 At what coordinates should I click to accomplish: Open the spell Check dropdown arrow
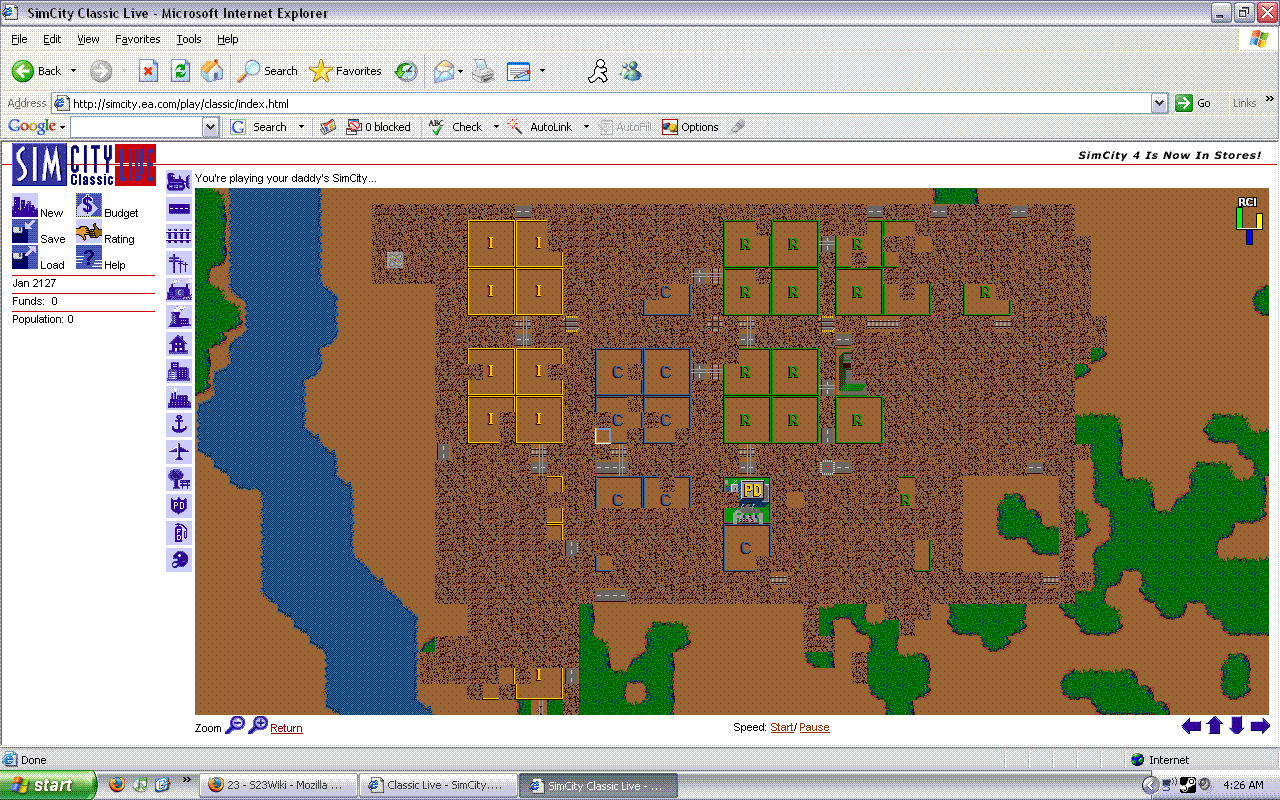(496, 127)
